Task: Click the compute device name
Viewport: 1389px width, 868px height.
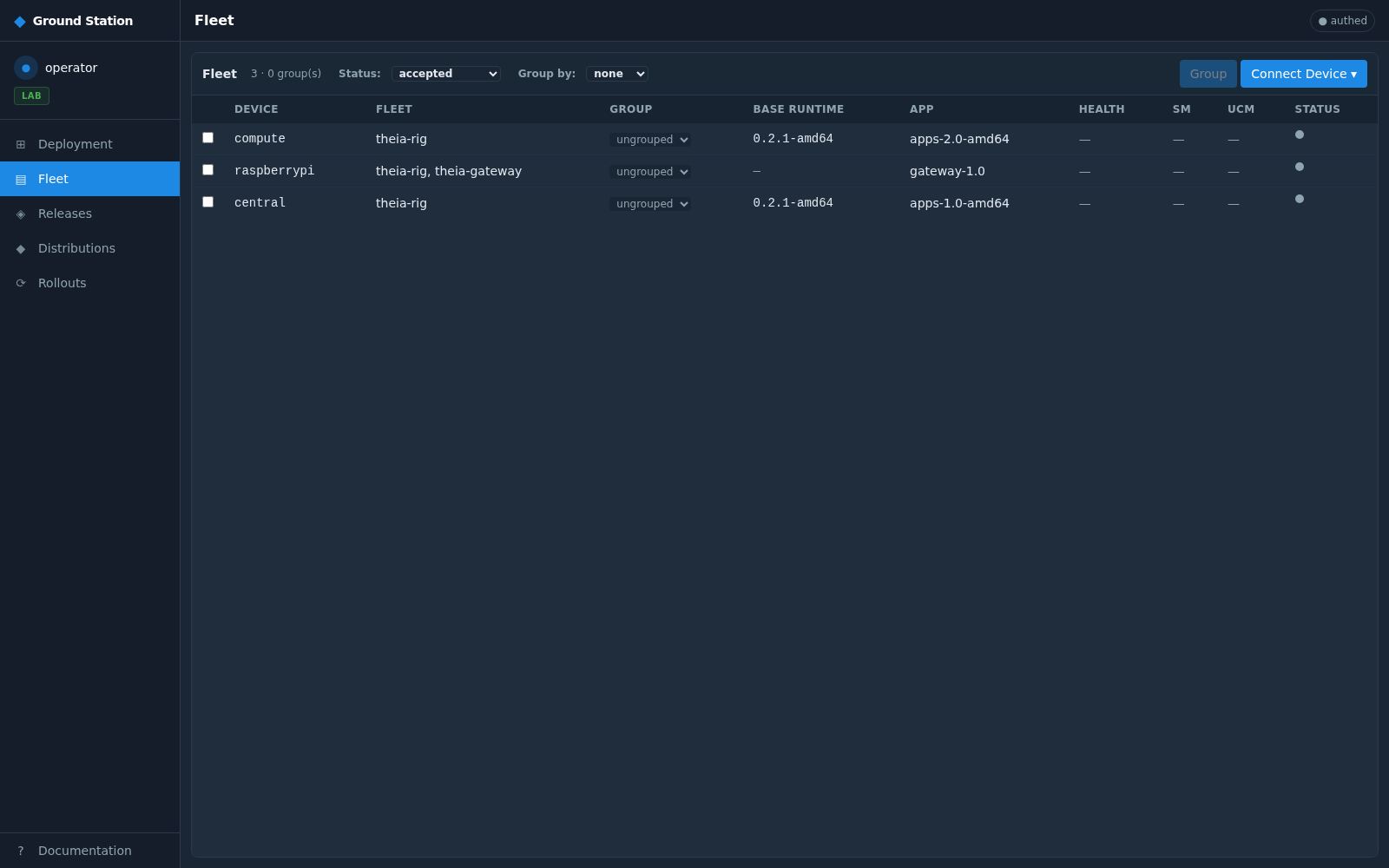Action: (260, 139)
